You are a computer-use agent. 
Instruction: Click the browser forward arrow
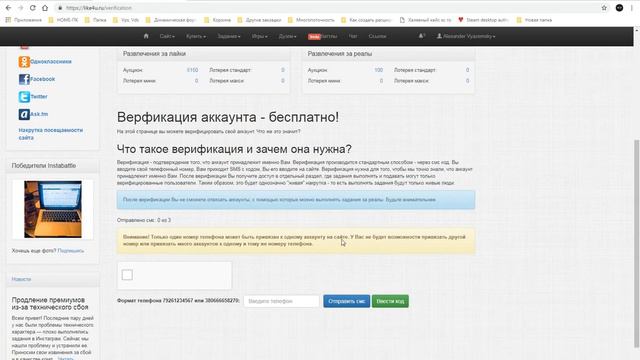tap(20, 8)
